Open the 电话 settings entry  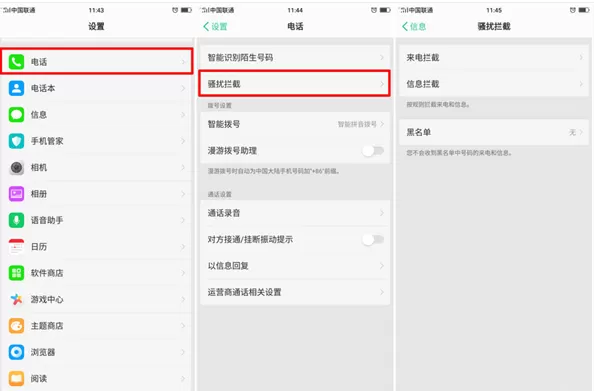pyautogui.click(x=97, y=62)
